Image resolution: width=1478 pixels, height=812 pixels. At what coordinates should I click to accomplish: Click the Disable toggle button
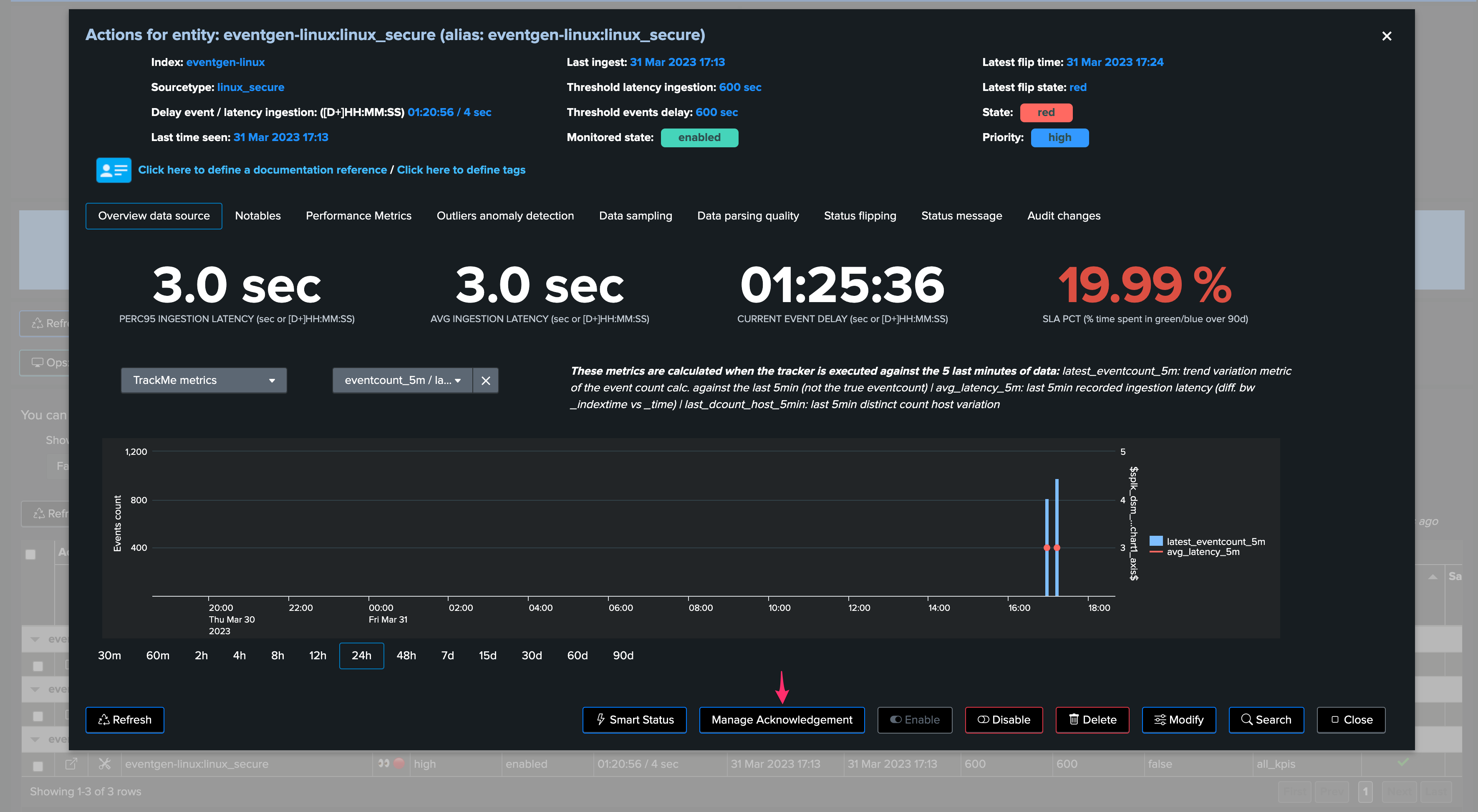tap(1003, 720)
